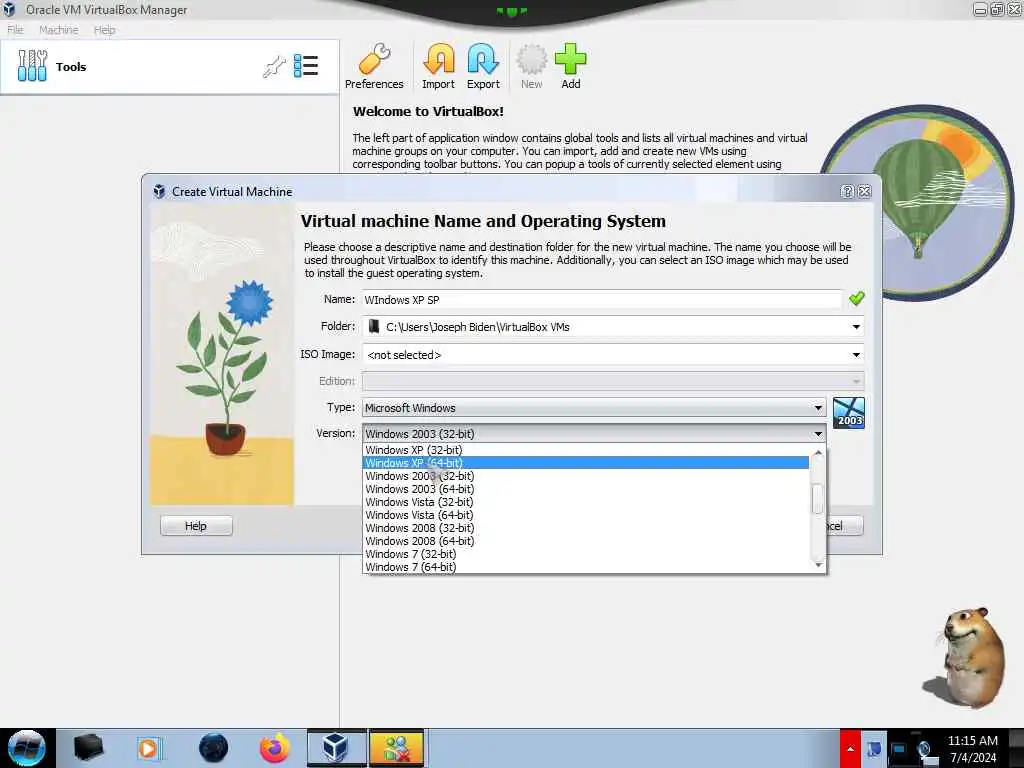The width and height of the screenshot is (1024, 768).
Task: Click the VirtualBox taskbar icon
Action: tap(336, 748)
